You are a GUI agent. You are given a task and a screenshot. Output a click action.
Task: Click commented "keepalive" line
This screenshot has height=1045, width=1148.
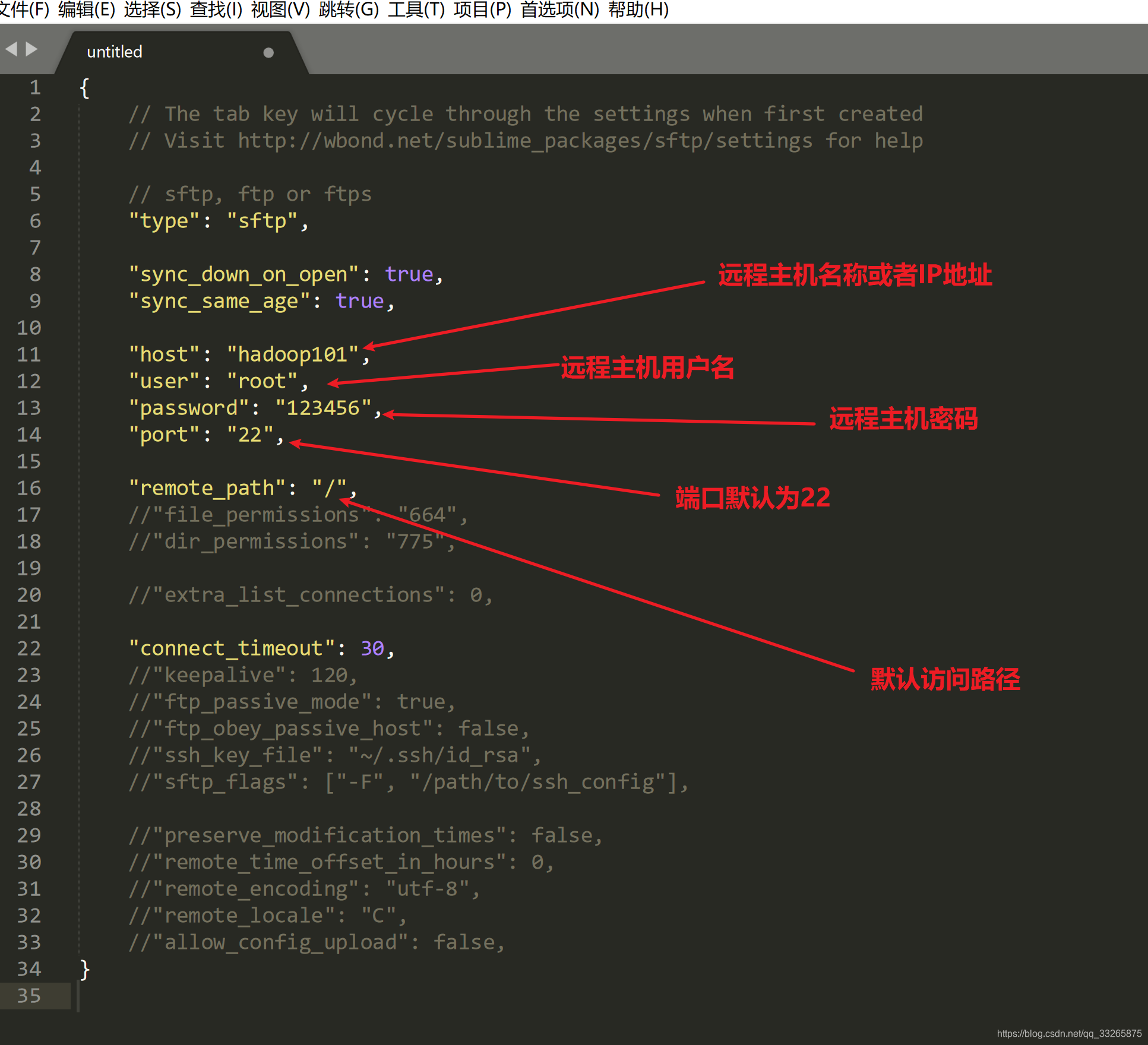click(x=243, y=676)
